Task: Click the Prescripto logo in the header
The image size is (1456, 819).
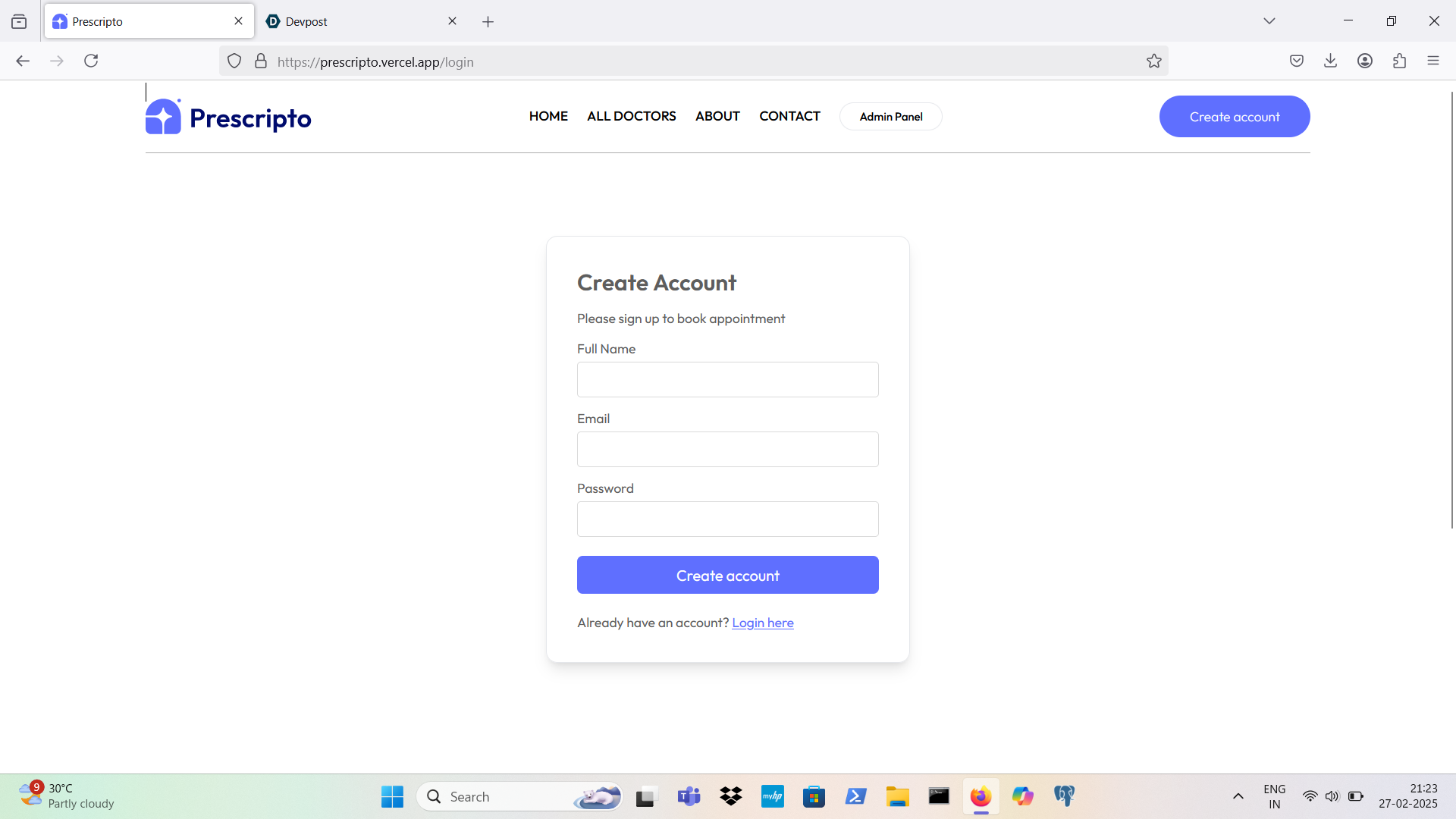Action: [x=228, y=118]
